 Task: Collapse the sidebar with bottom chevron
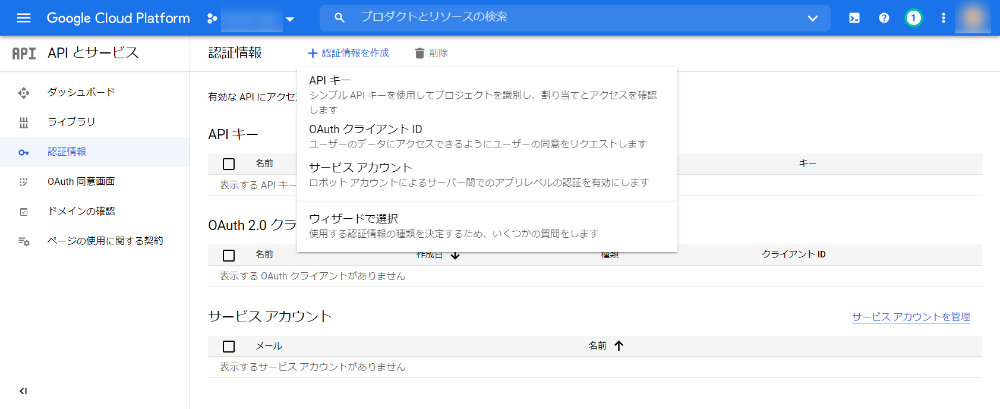click(23, 390)
